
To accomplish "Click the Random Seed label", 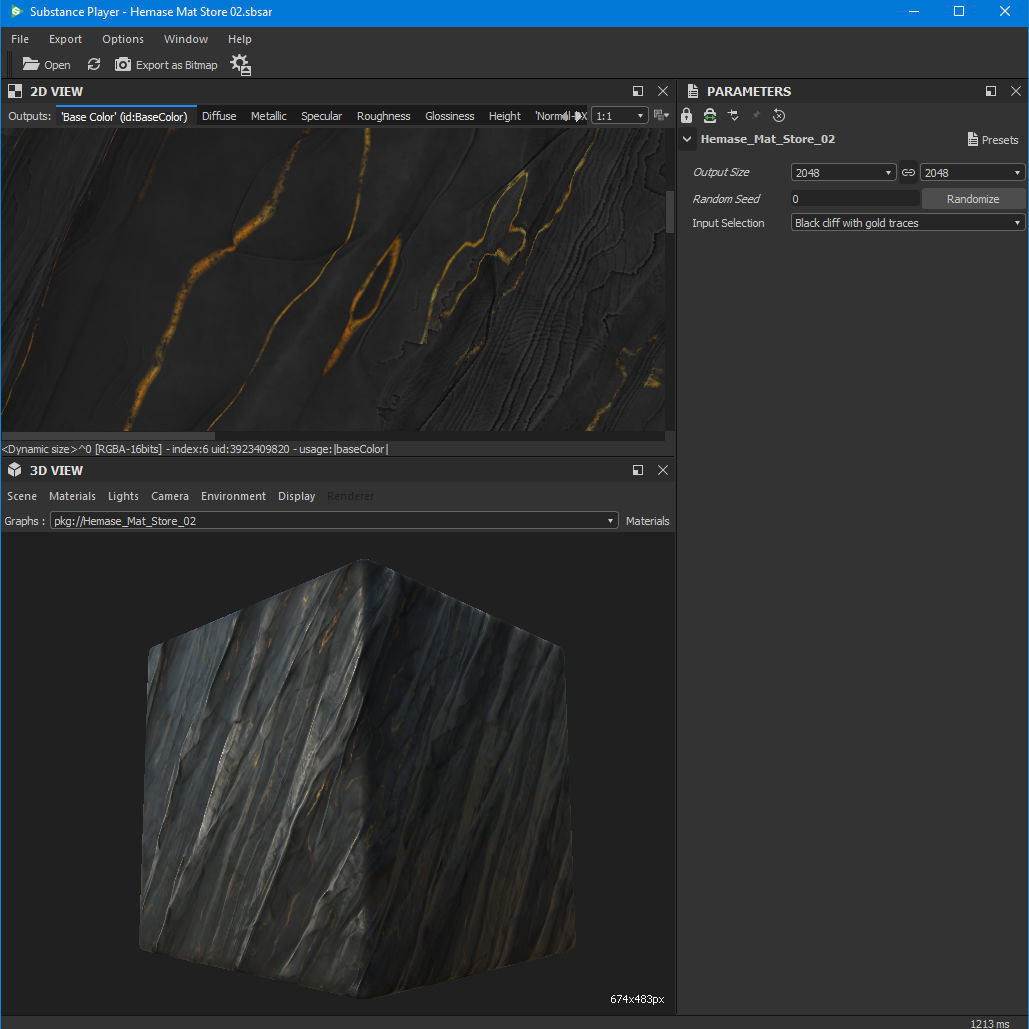I will point(726,198).
